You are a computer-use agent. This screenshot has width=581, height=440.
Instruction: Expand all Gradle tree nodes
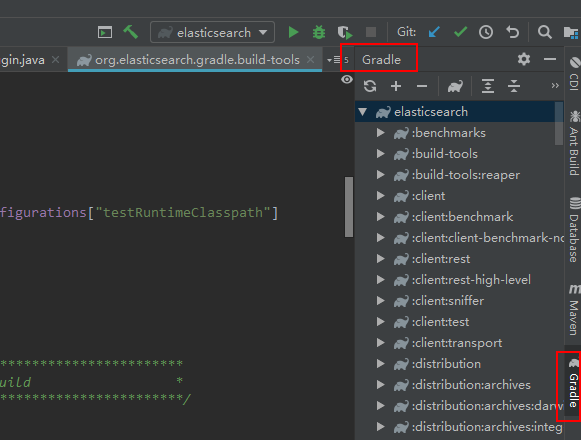click(x=488, y=86)
